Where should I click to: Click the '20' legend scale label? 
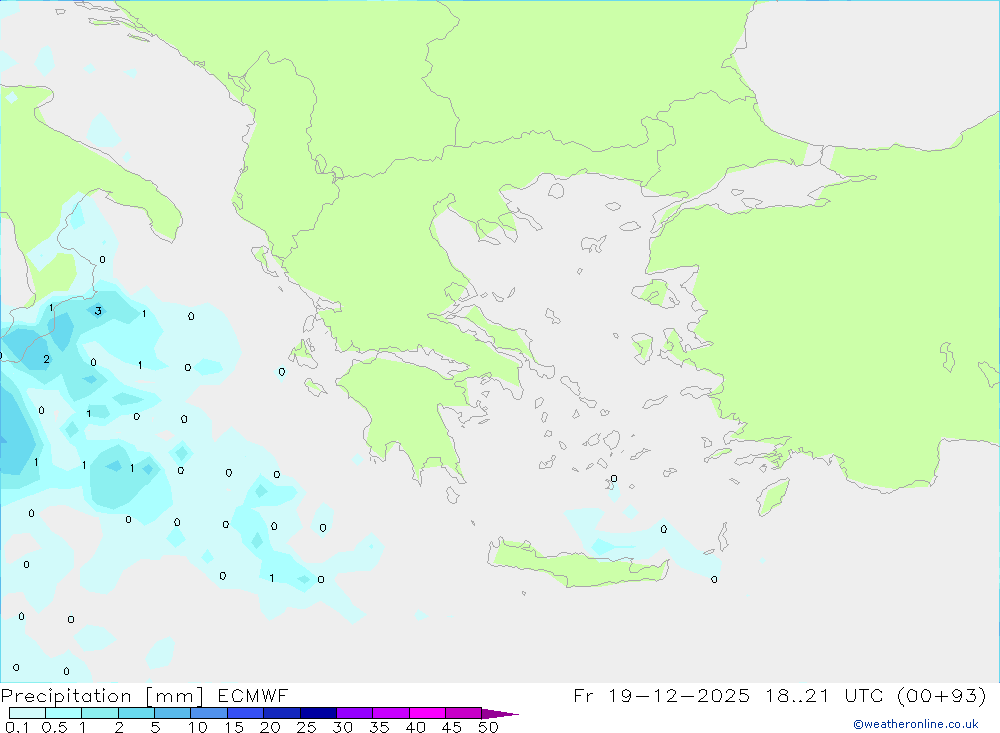(x=270, y=727)
